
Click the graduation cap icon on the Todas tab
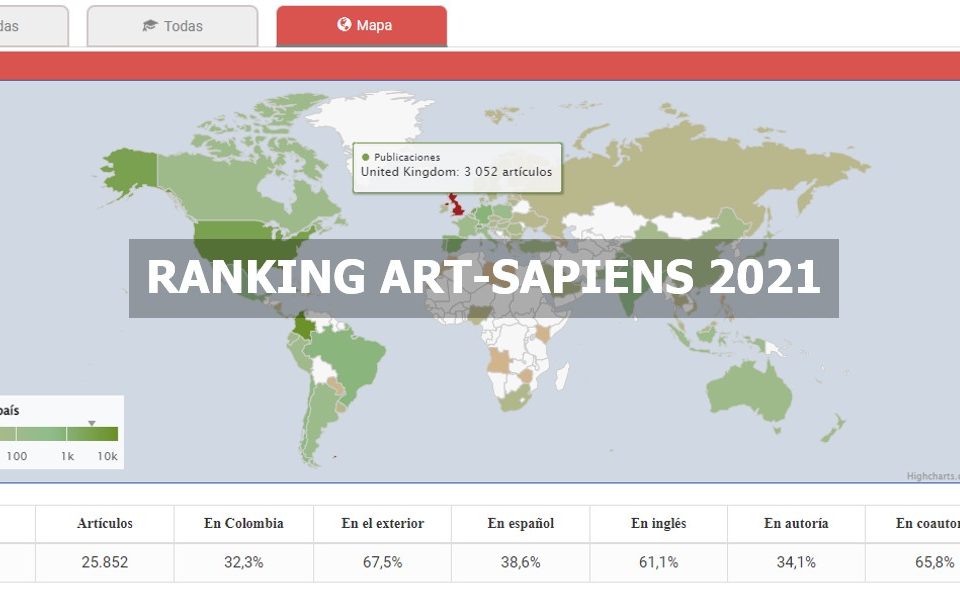click(x=149, y=26)
